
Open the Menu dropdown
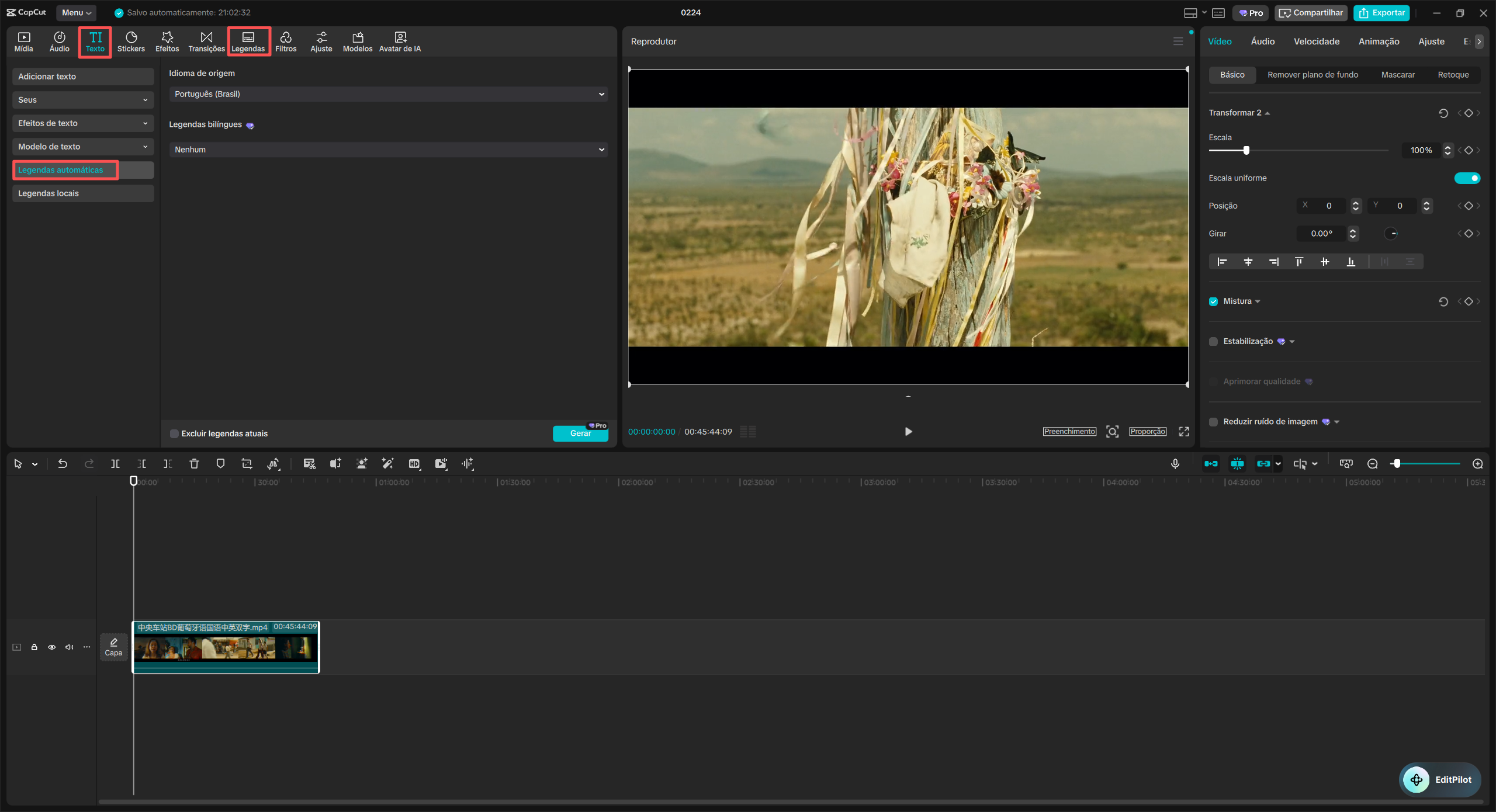point(75,12)
